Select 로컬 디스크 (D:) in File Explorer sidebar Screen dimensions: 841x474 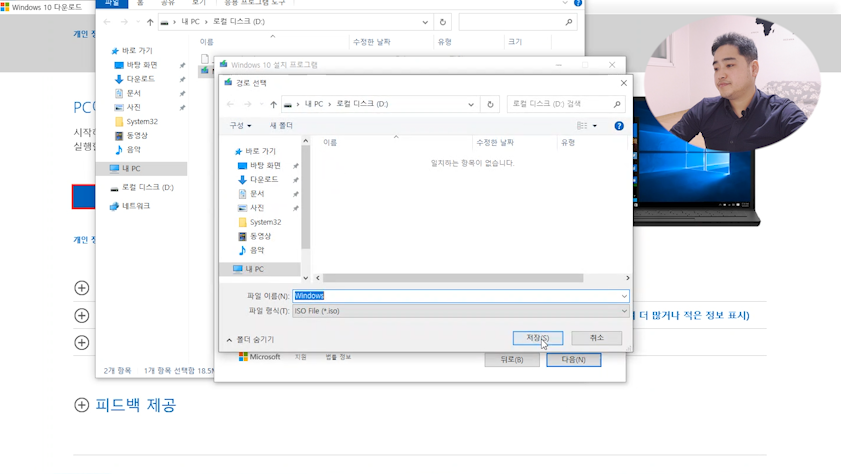coord(147,187)
